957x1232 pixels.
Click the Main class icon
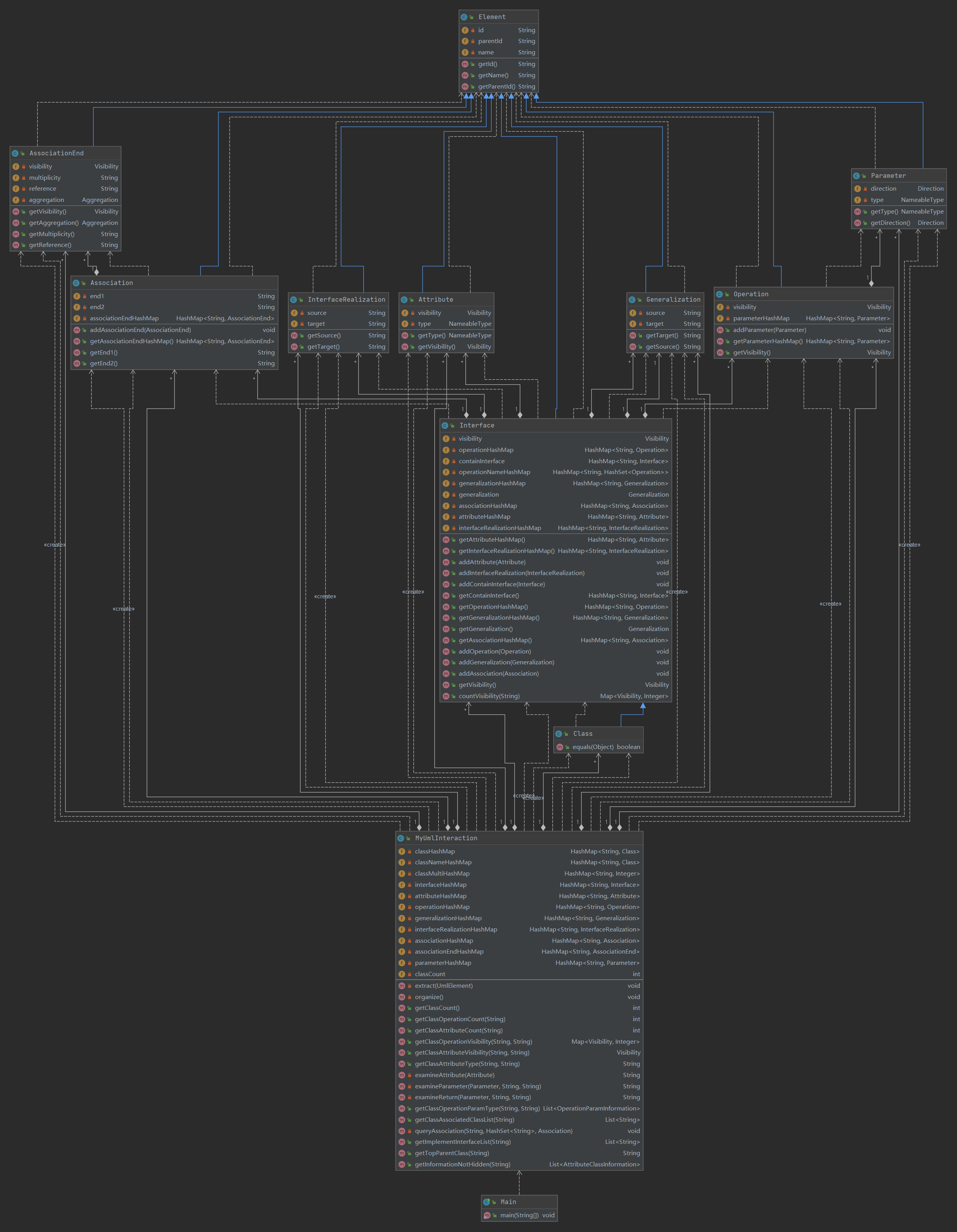pos(486,1202)
